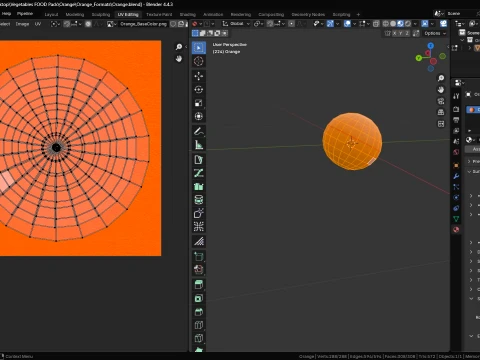Open the Output properties printer tab

456,120
